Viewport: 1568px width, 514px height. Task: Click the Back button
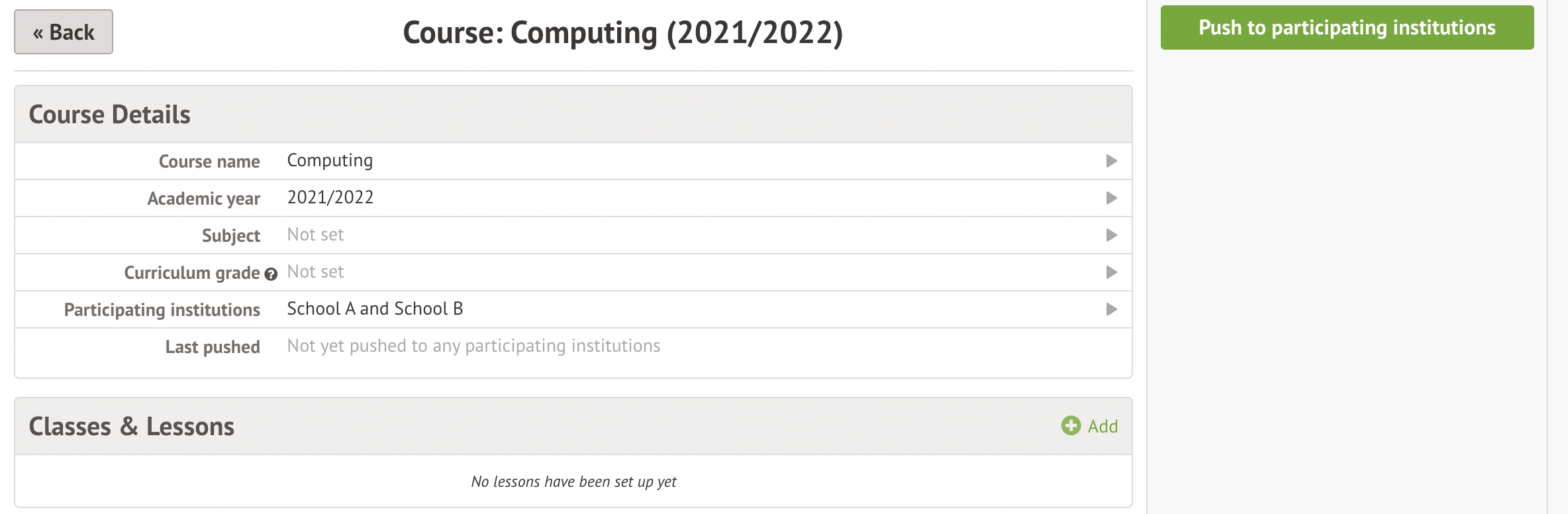(x=64, y=32)
